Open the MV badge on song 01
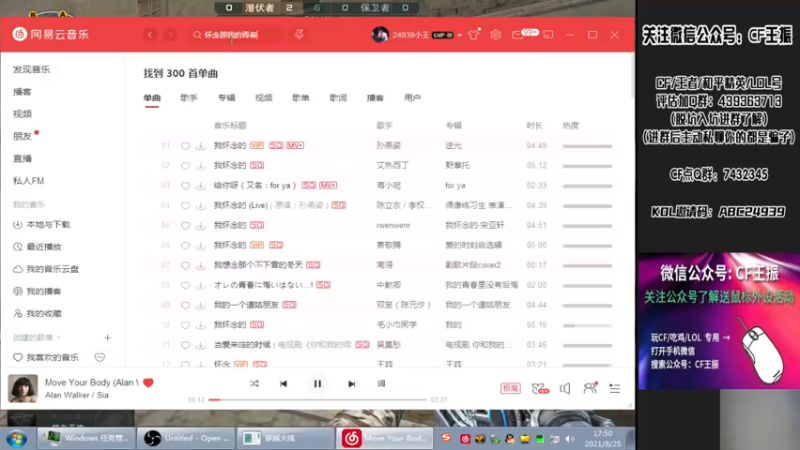Screen dimensions: 800x450 (x=295, y=145)
